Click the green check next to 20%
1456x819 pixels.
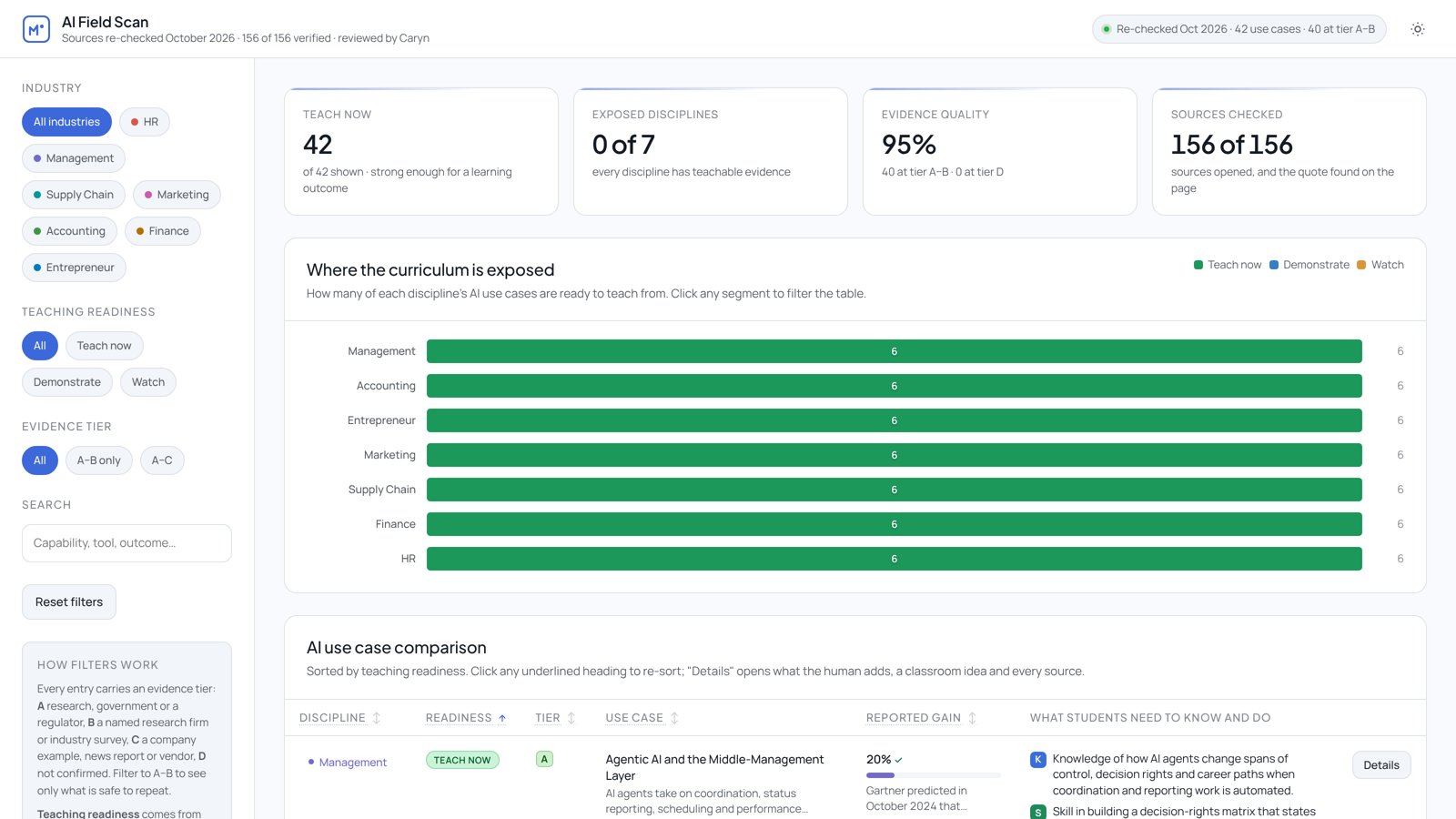click(899, 760)
